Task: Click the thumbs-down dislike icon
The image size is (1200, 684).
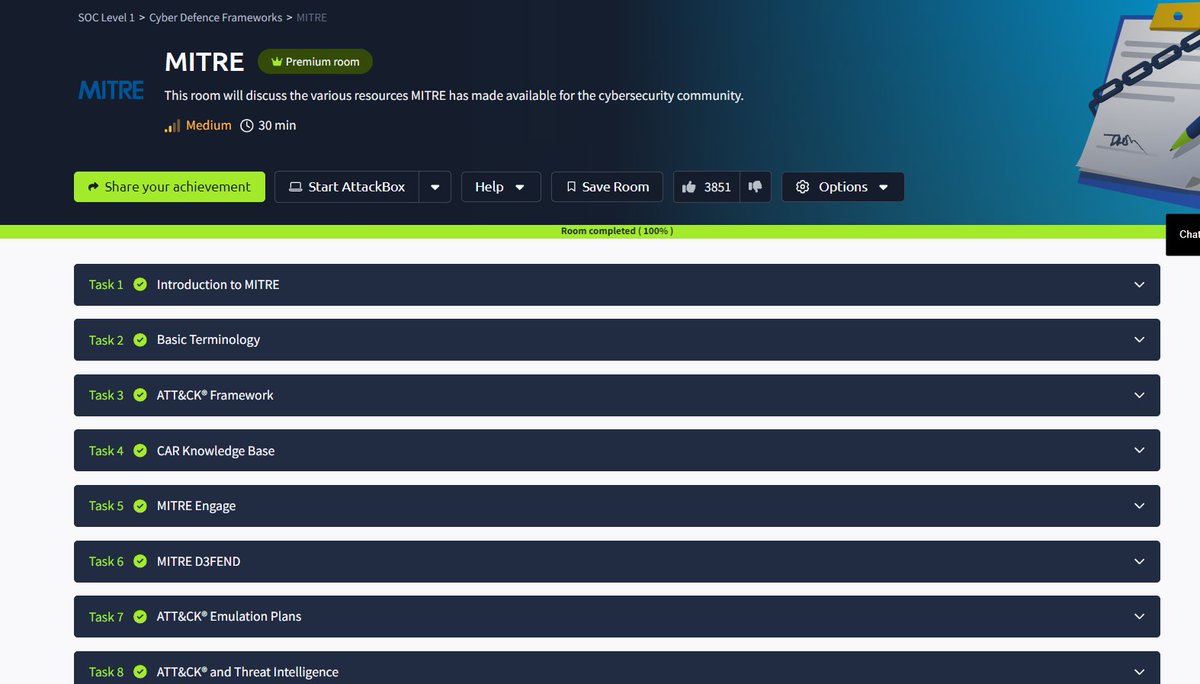Action: [755, 186]
